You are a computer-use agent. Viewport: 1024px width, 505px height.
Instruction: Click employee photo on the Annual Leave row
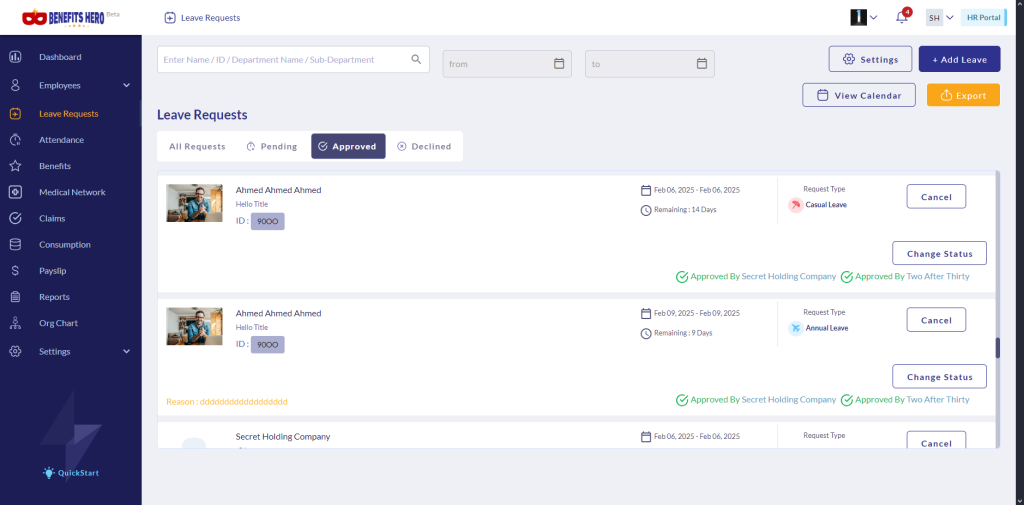pyautogui.click(x=194, y=325)
